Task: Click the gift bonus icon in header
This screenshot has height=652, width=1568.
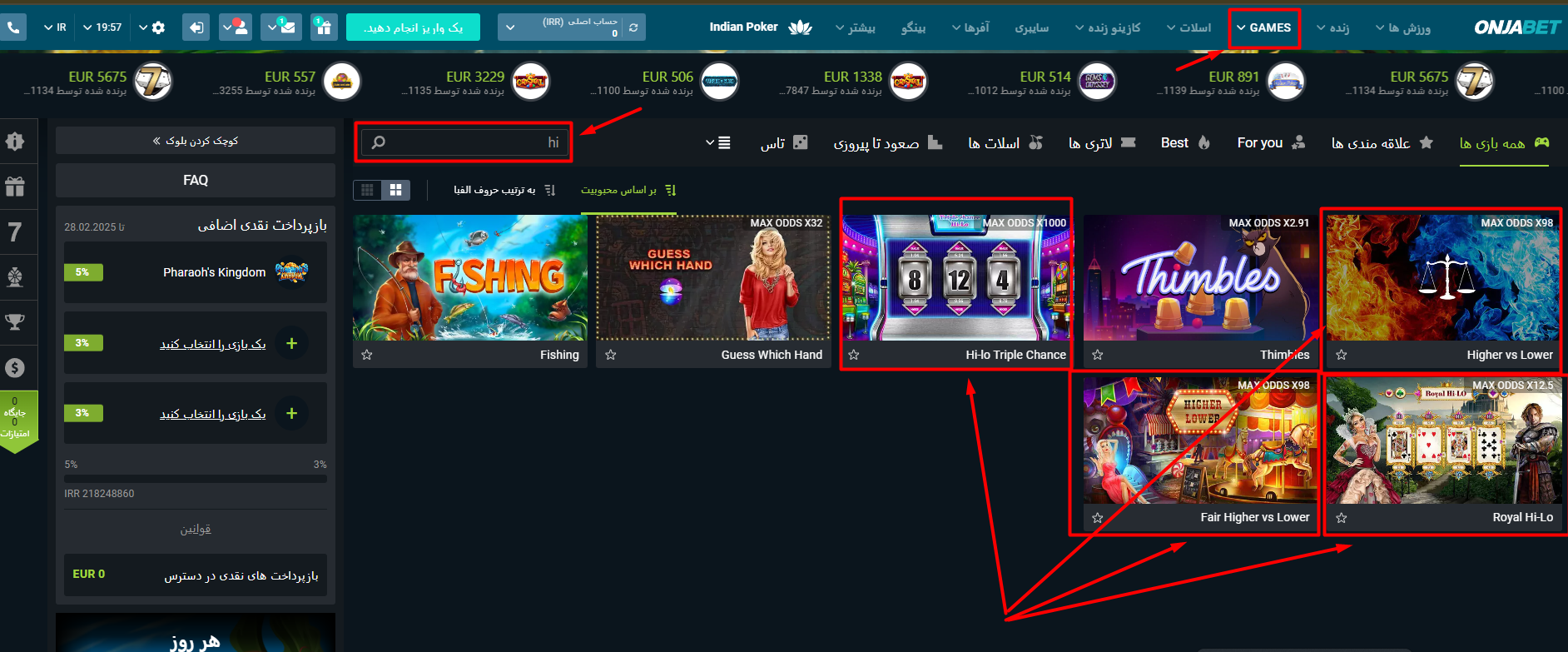Action: (x=324, y=27)
